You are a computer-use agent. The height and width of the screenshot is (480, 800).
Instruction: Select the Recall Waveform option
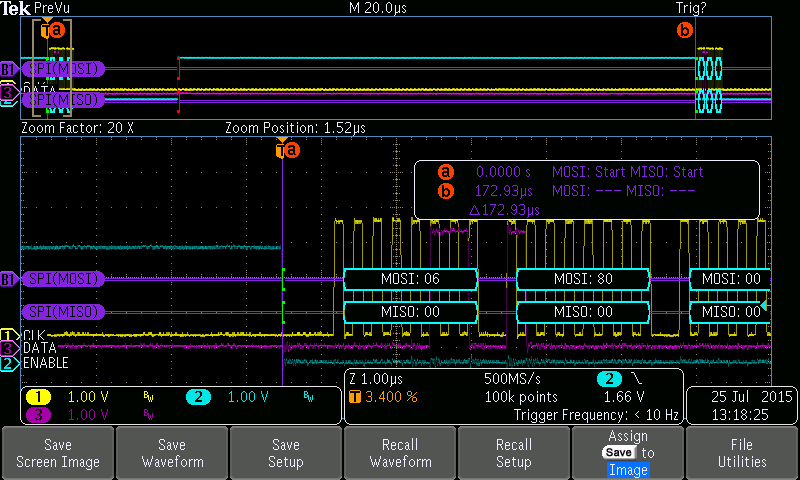(400, 452)
